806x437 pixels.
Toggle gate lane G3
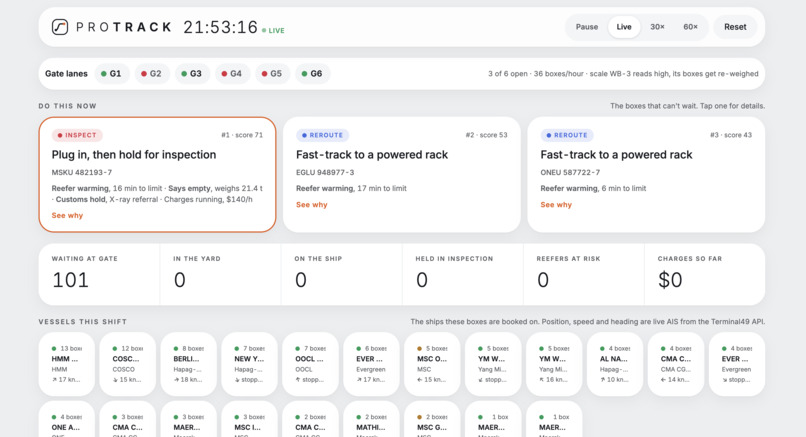(x=191, y=74)
